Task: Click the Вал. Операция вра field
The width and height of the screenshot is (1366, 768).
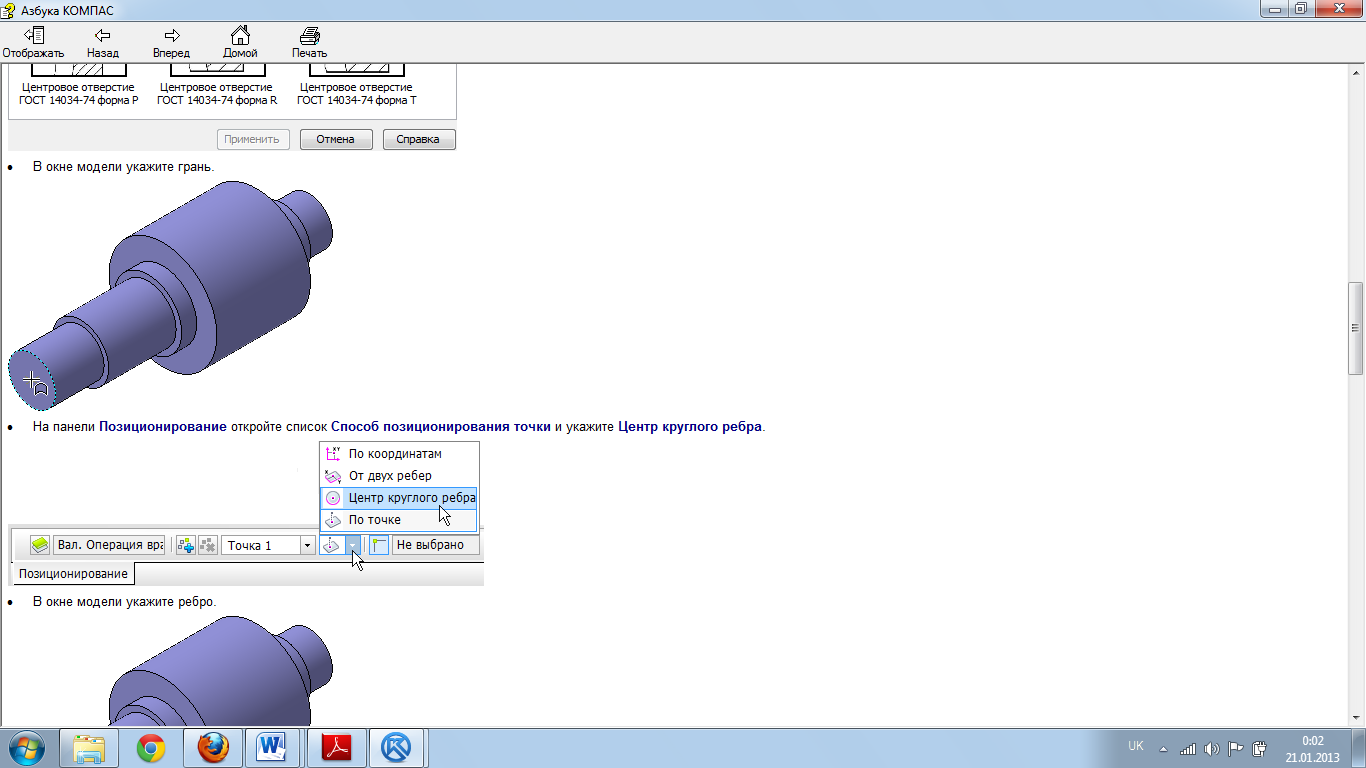Action: coord(109,545)
